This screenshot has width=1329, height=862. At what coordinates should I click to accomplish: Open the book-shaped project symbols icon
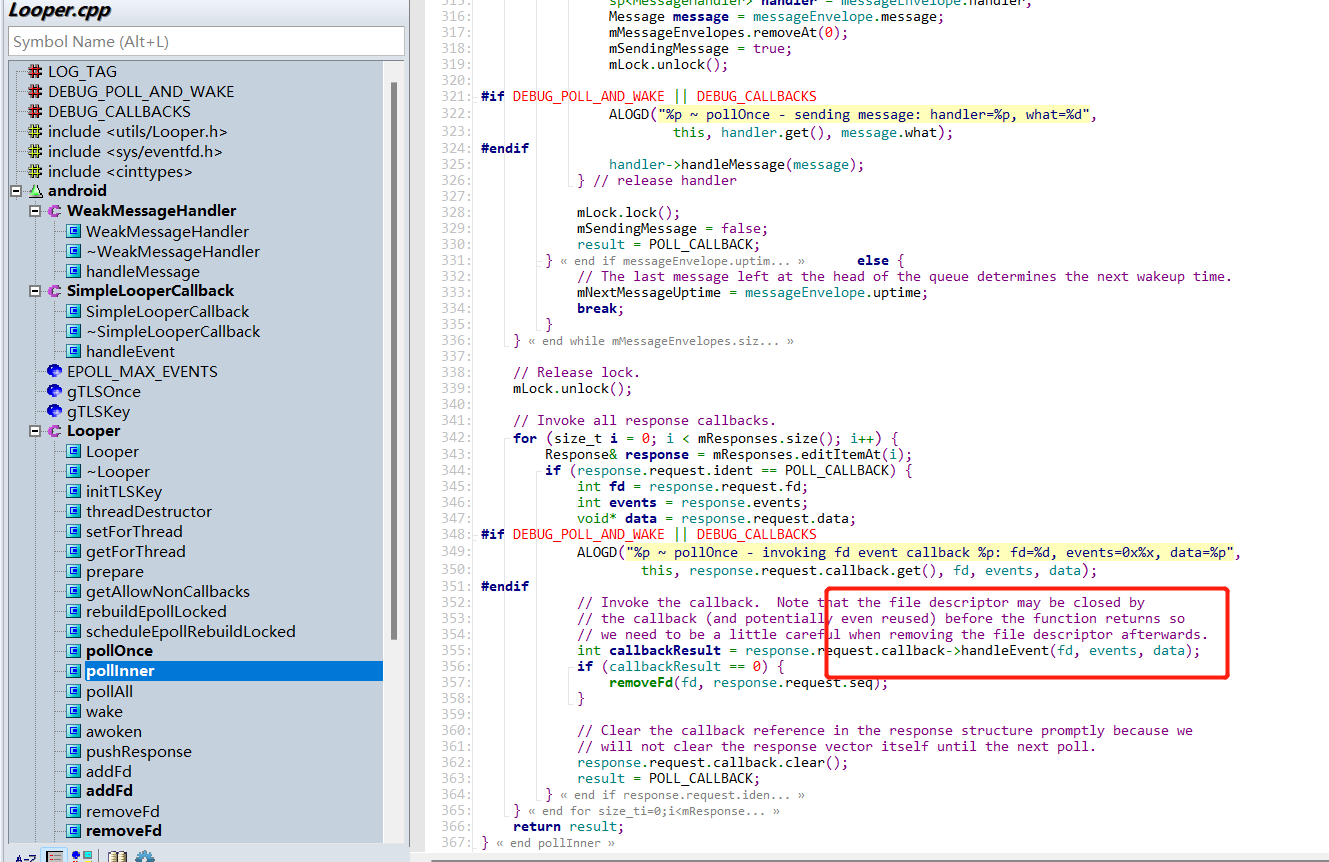pyautogui.click(x=118, y=856)
